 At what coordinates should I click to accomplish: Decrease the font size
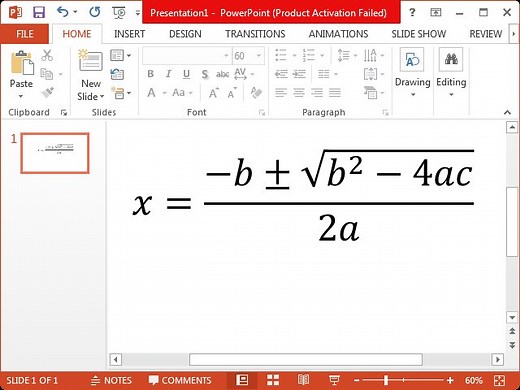[x=232, y=93]
